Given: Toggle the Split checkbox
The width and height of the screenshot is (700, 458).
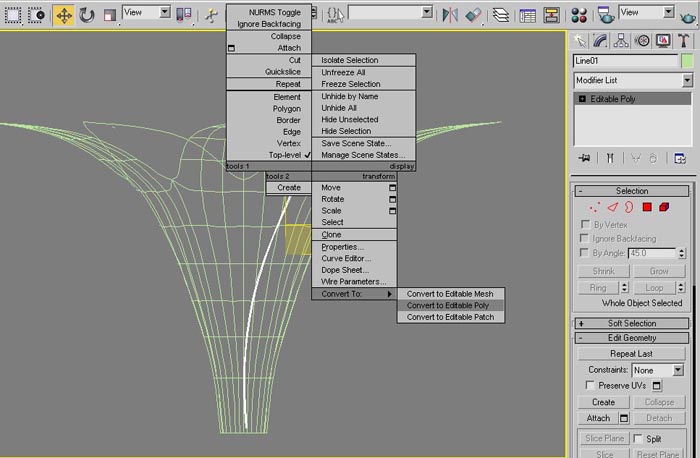Looking at the screenshot, I should coord(638,438).
